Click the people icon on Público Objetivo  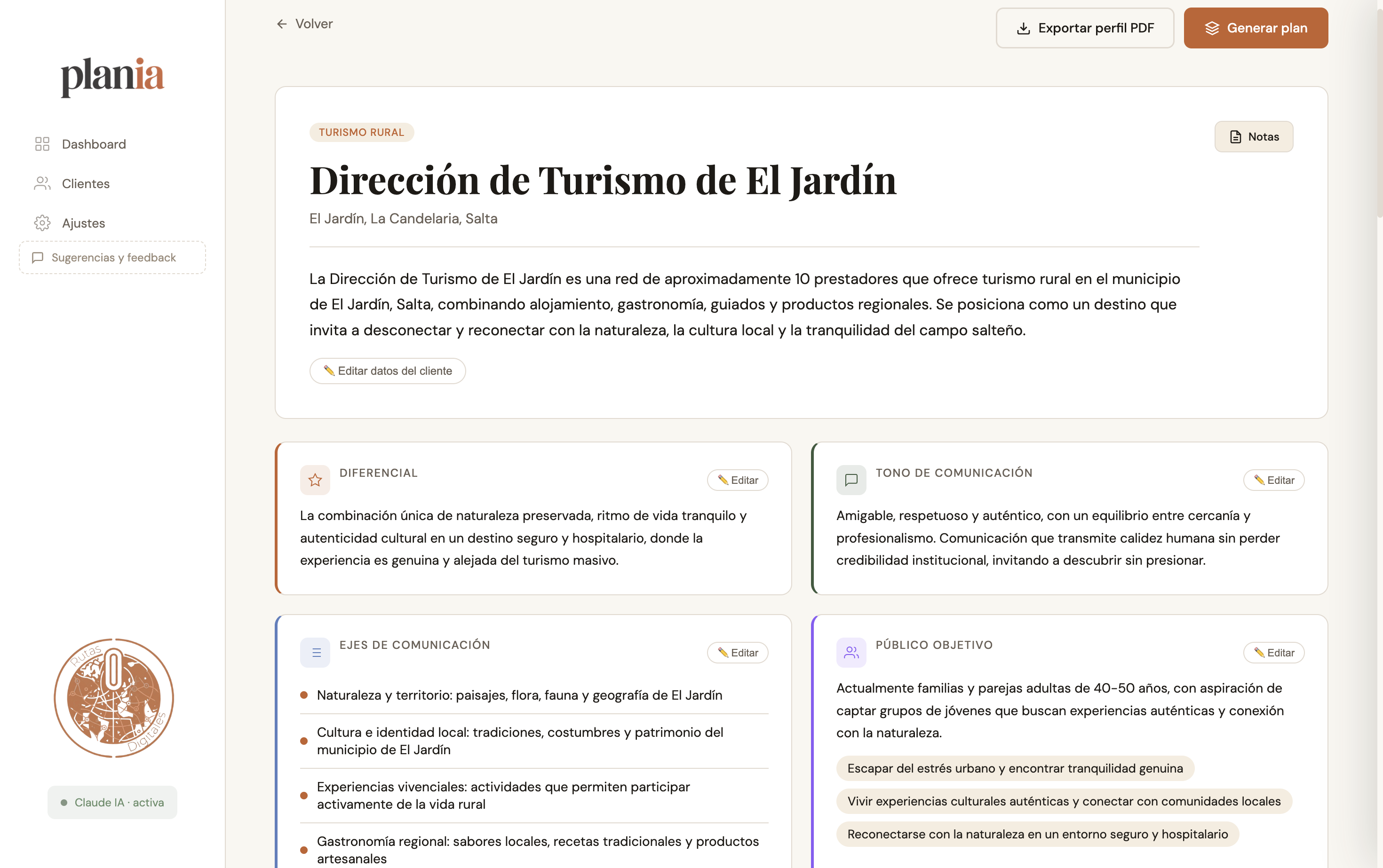(851, 652)
